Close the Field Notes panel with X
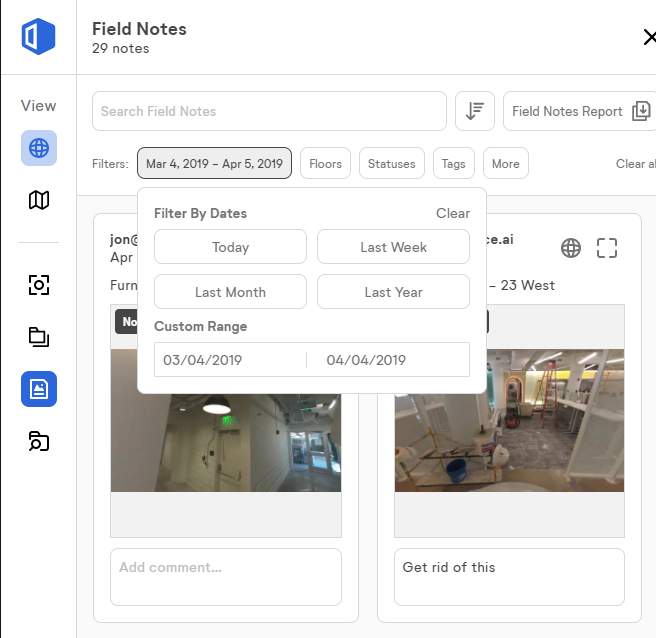The image size is (656, 638). [x=649, y=37]
